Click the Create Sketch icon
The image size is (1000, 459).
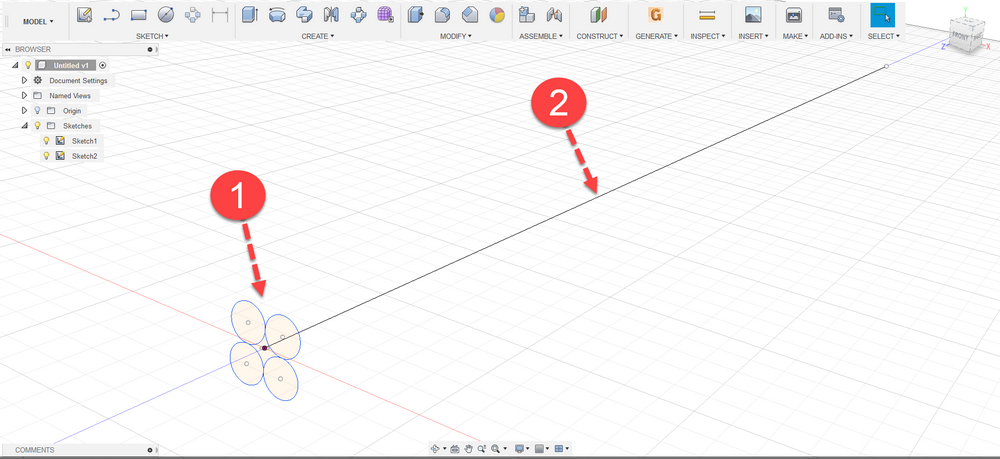click(84, 14)
